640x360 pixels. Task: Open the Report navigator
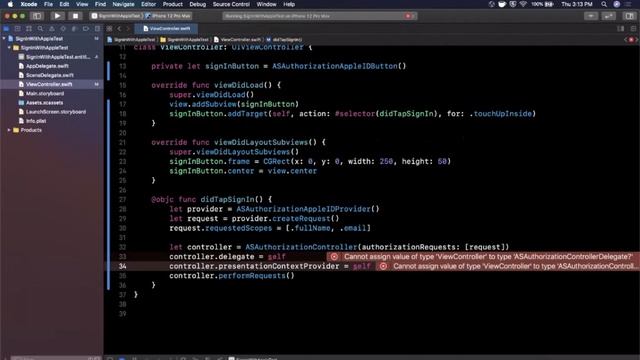point(97,29)
